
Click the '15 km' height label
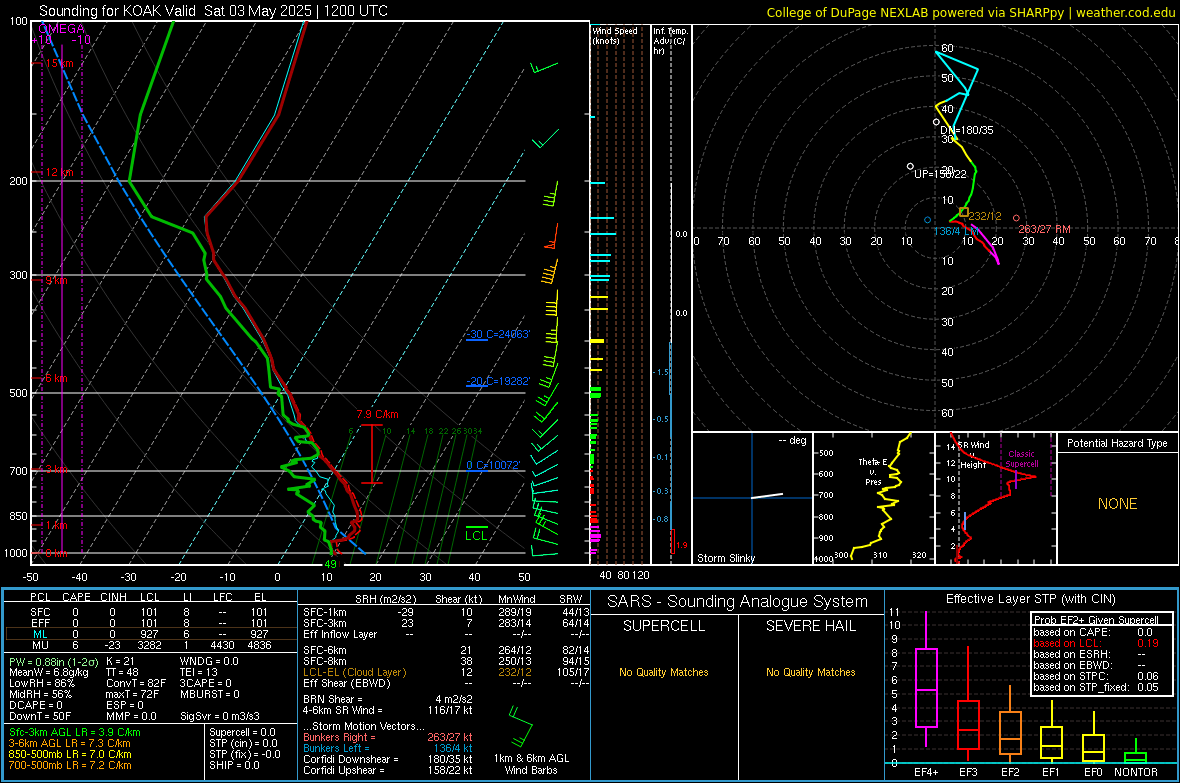[58, 63]
